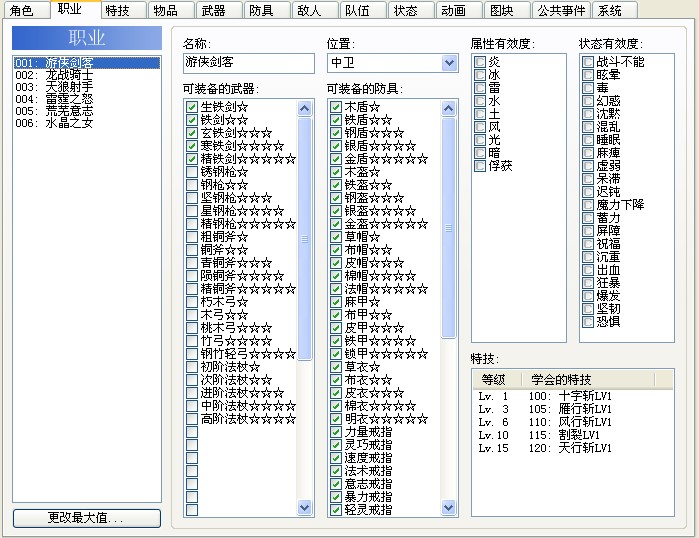This screenshot has height=538, width=699.
Task: Switch to the 敌人 tab
Action: pos(315,10)
